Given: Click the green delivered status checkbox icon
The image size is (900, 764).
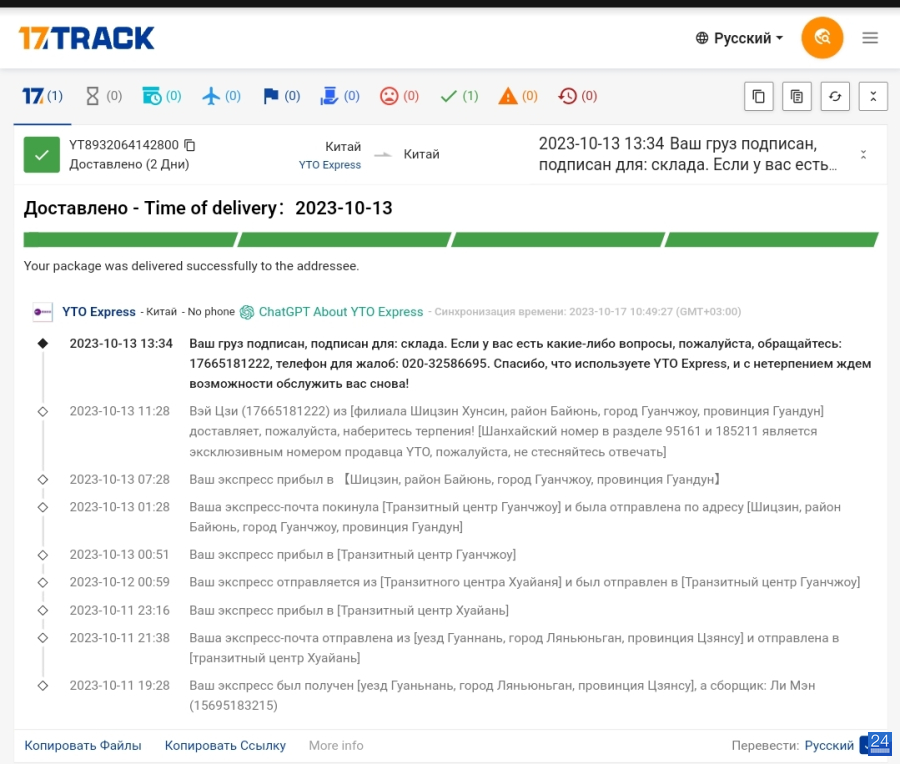Looking at the screenshot, I should coord(41,154).
